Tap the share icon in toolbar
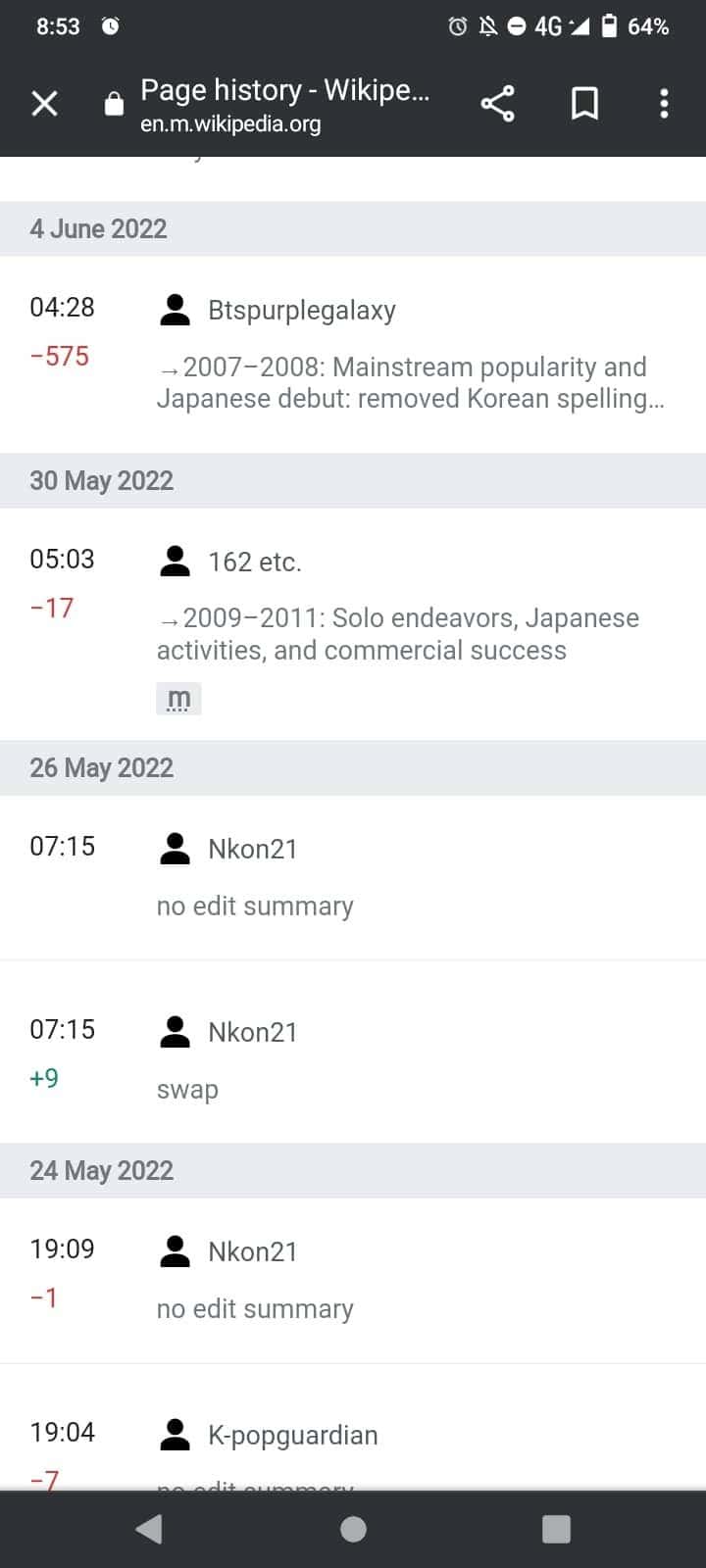Image resolution: width=706 pixels, height=1568 pixels. point(497,103)
